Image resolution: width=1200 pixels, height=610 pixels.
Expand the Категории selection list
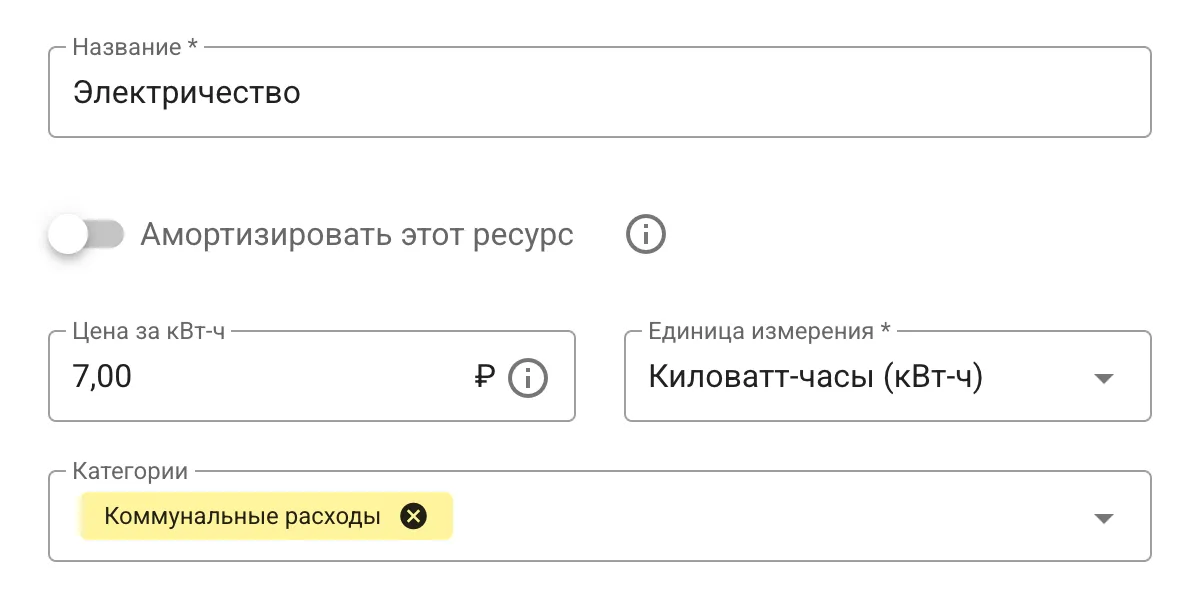1104,517
